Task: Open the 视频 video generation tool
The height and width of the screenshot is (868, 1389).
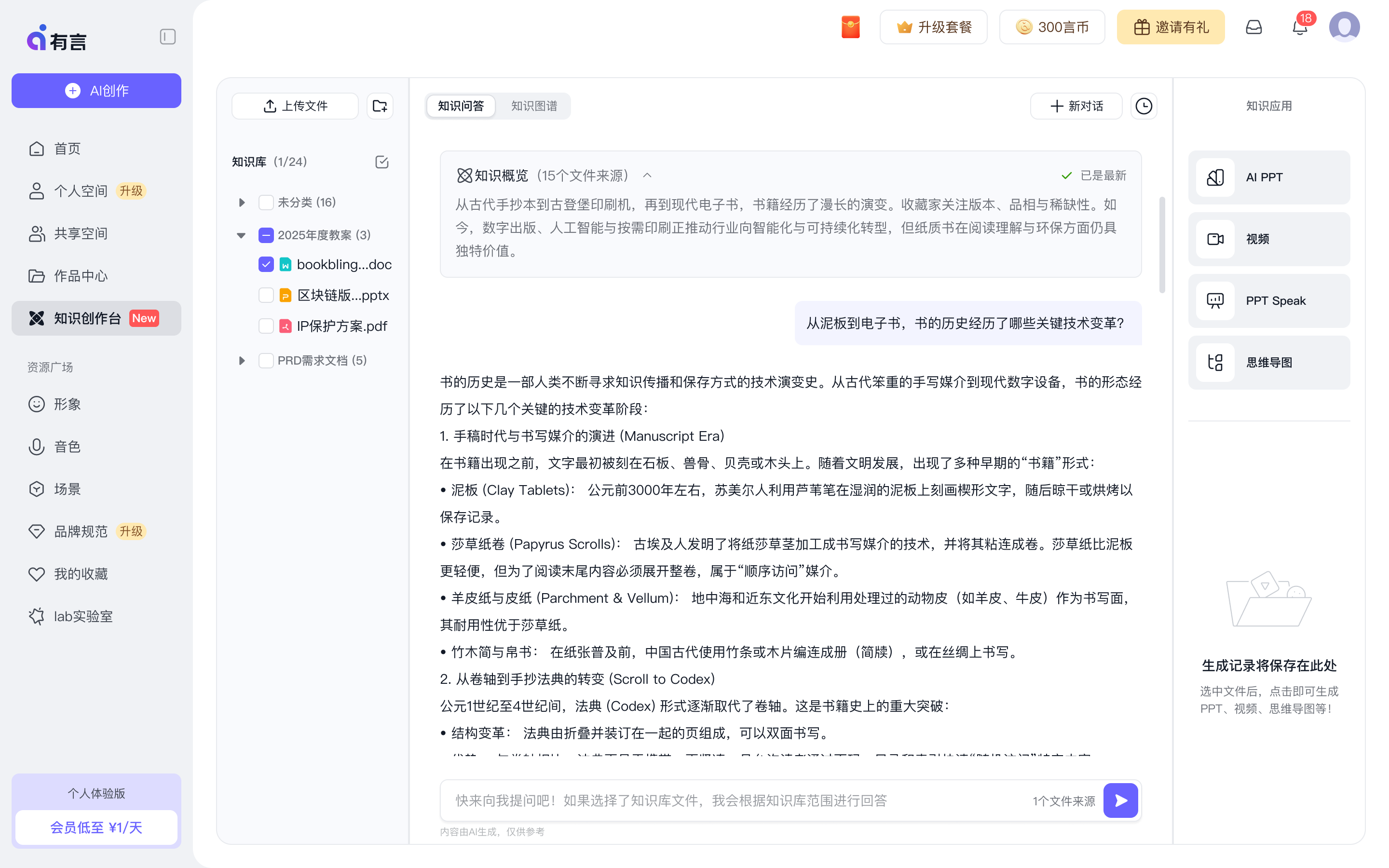Action: point(1268,239)
